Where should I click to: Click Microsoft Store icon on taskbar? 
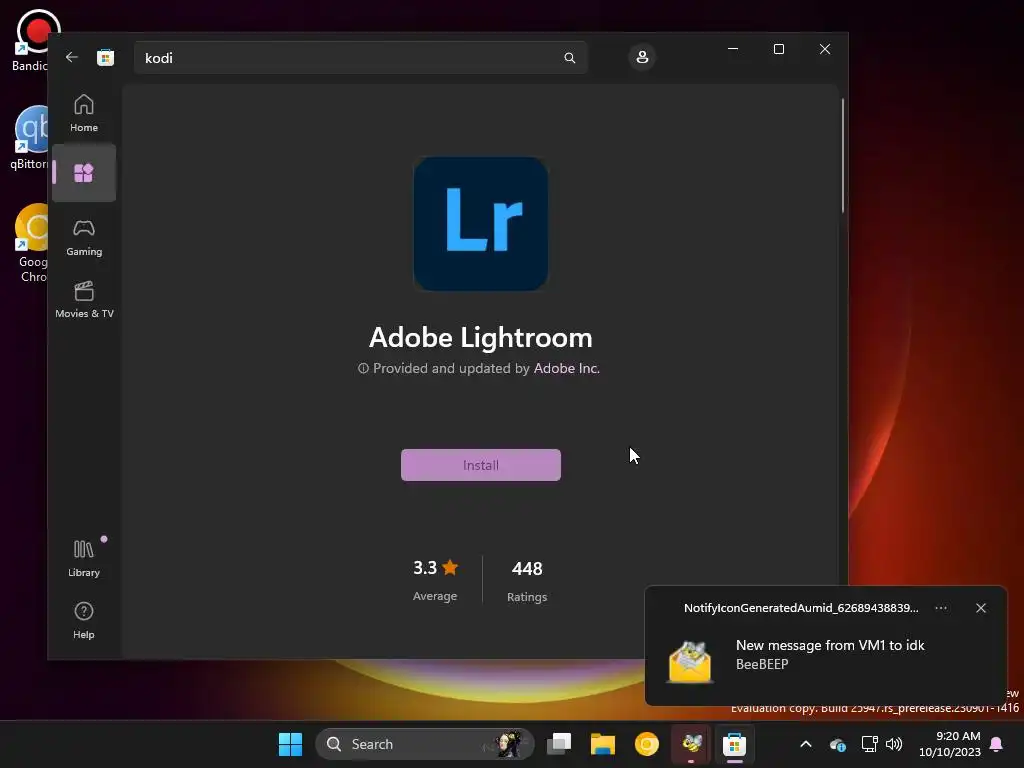(734, 744)
